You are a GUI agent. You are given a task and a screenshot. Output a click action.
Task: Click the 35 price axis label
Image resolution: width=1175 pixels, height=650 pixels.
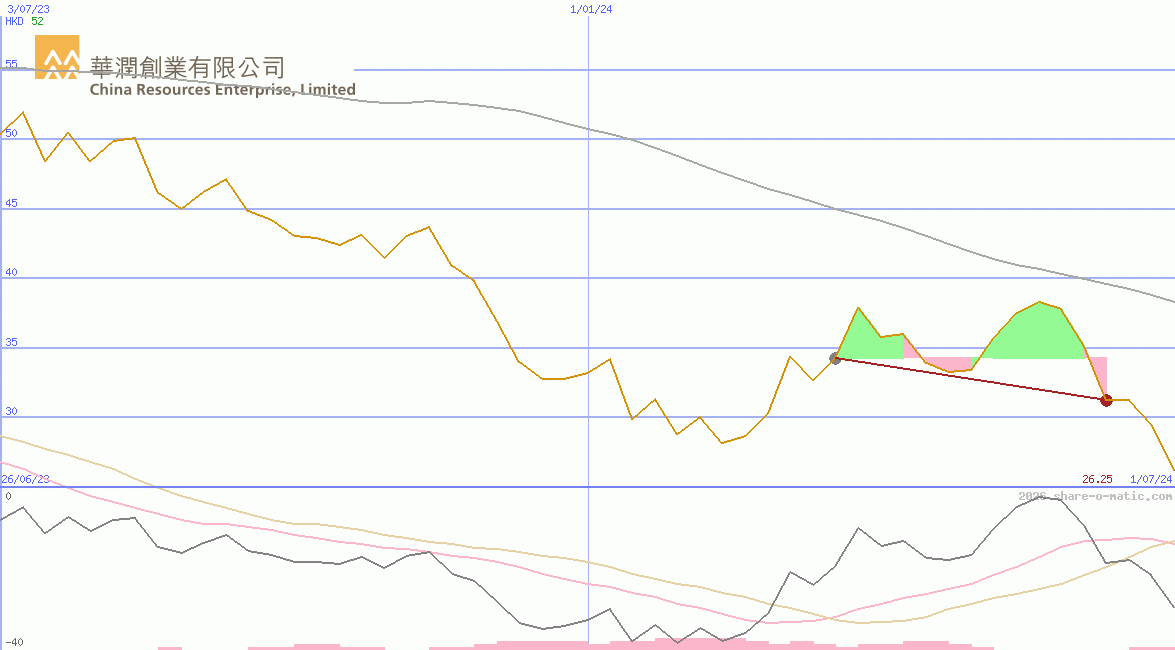[x=11, y=342]
